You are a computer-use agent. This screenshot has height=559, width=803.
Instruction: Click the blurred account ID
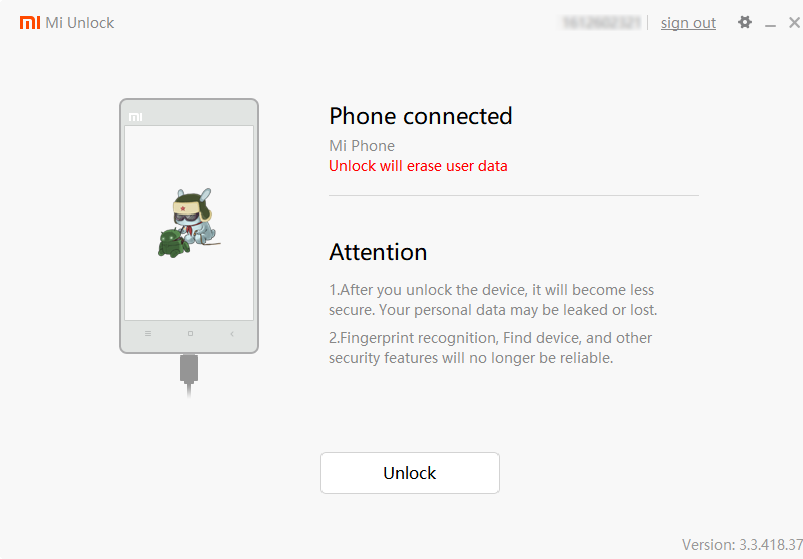601,23
